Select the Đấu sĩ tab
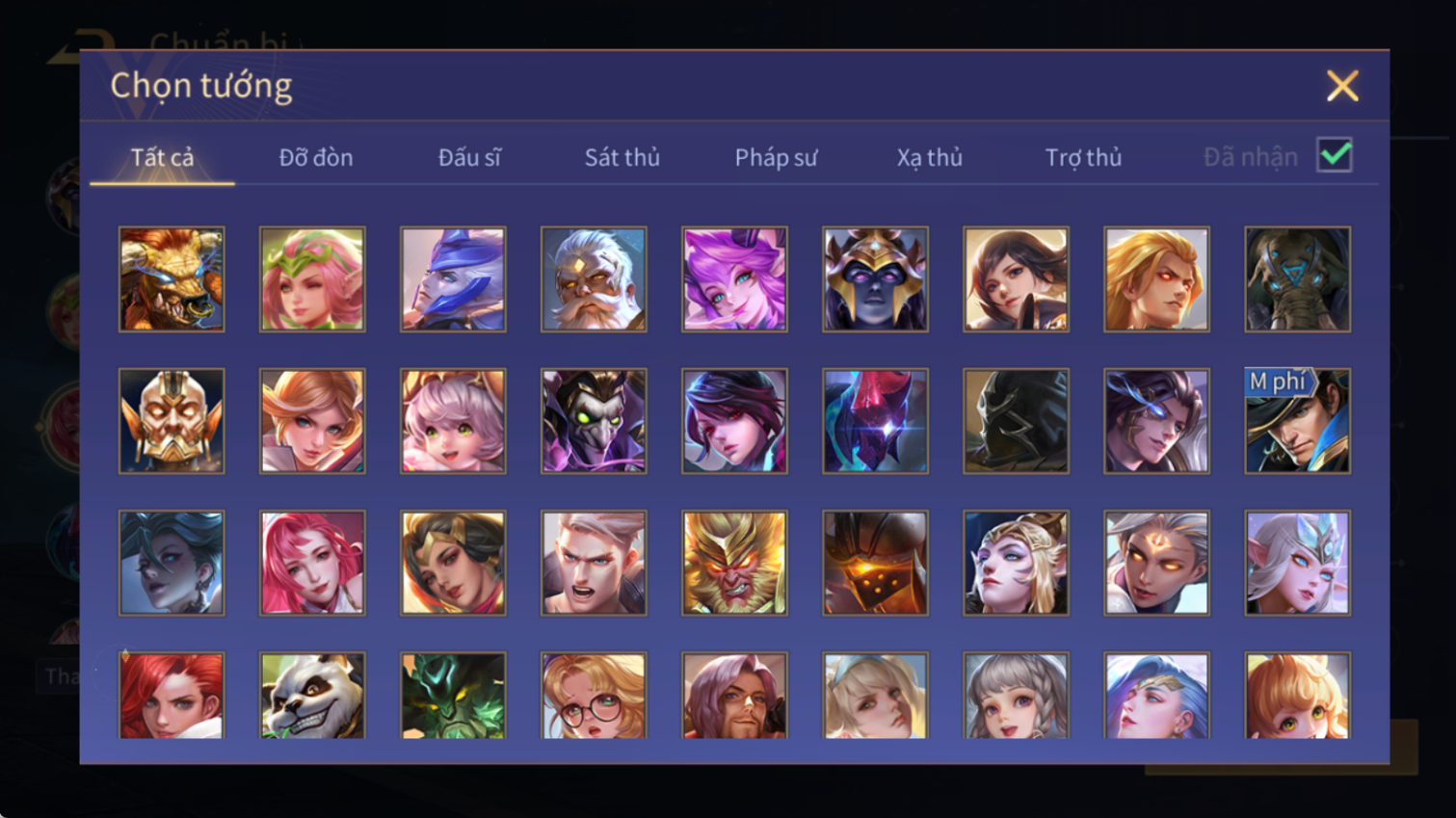This screenshot has width=1456, height=818. click(469, 157)
